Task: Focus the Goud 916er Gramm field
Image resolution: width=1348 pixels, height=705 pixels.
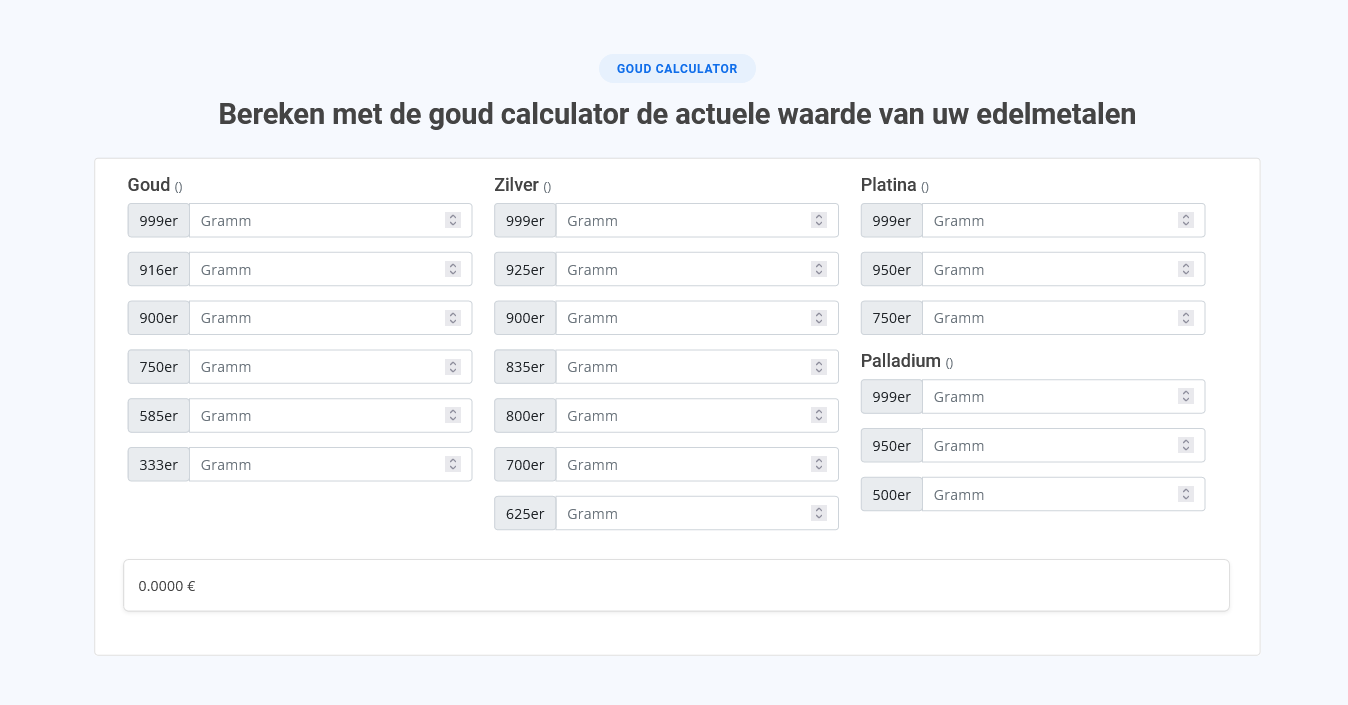Action: click(316, 270)
